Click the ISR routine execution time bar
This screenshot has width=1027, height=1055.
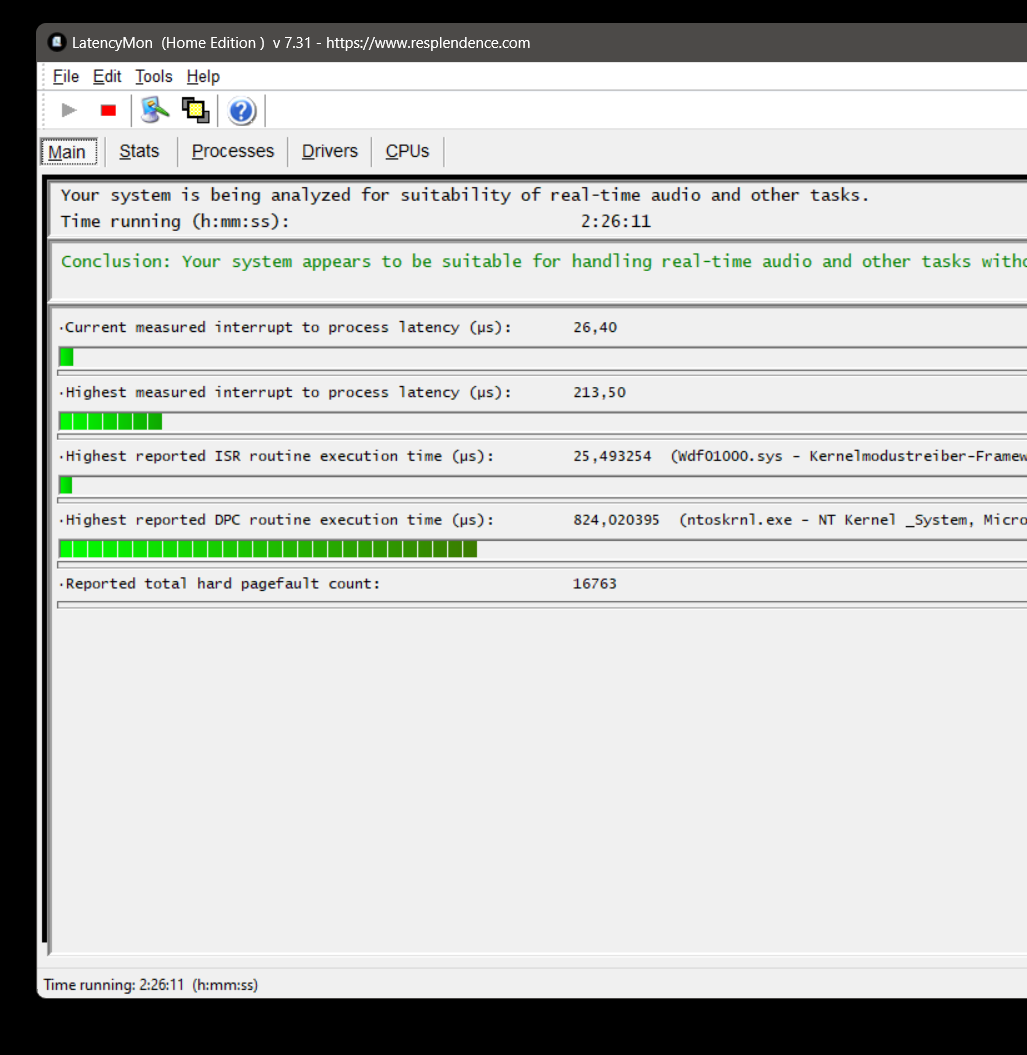[542, 486]
